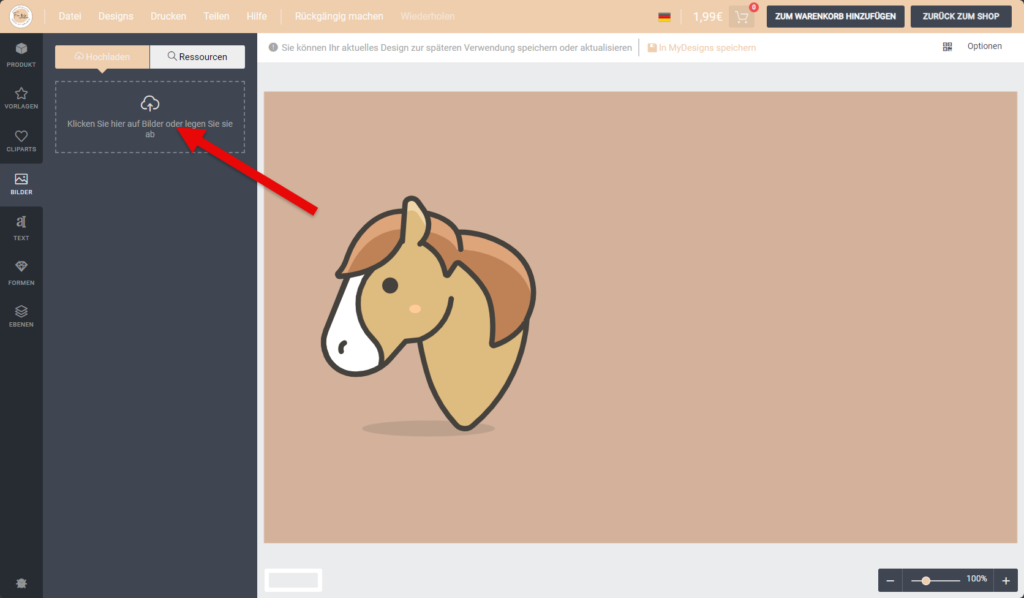The height and width of the screenshot is (598, 1024).
Task: Save design with In MyDesigns speichern
Action: (702, 47)
